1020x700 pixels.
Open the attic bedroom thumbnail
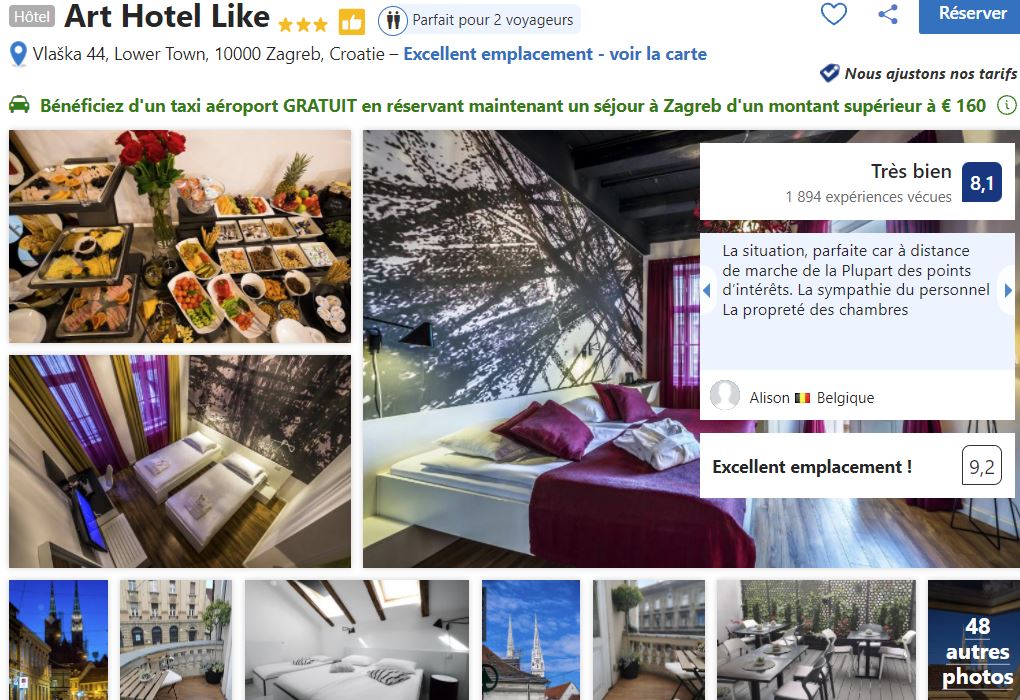(x=356, y=640)
